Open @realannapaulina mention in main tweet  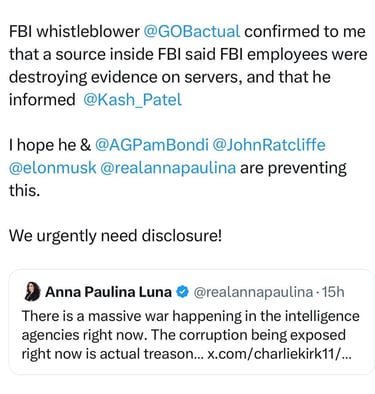168,168
